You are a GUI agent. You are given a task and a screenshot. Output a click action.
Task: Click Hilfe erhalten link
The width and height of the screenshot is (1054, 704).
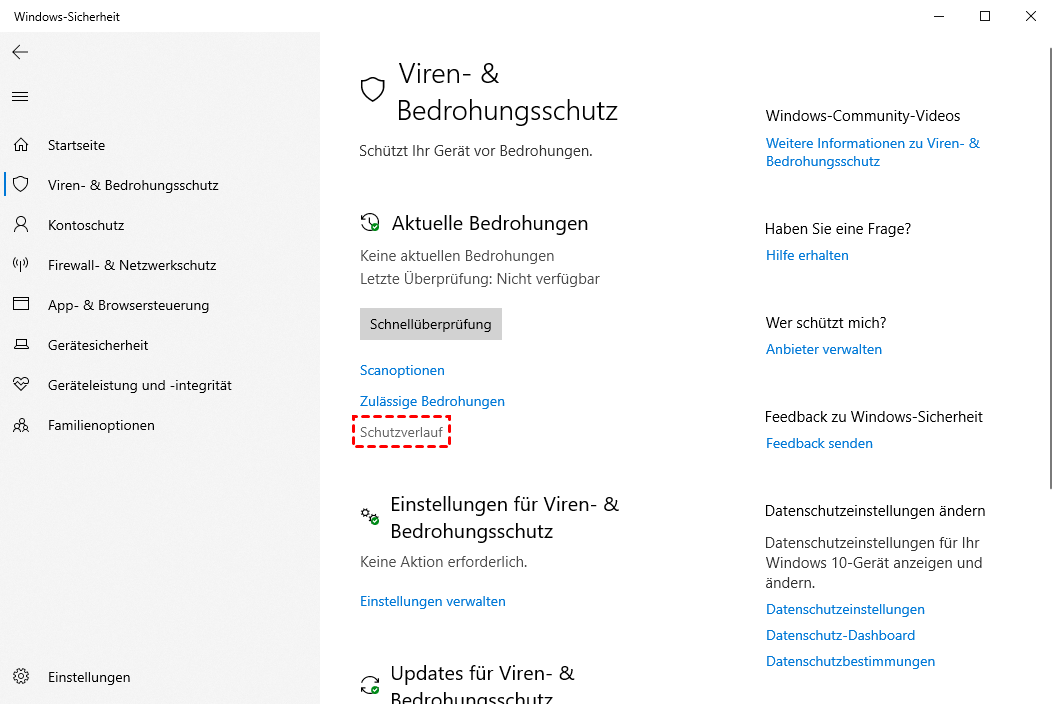click(x=807, y=255)
